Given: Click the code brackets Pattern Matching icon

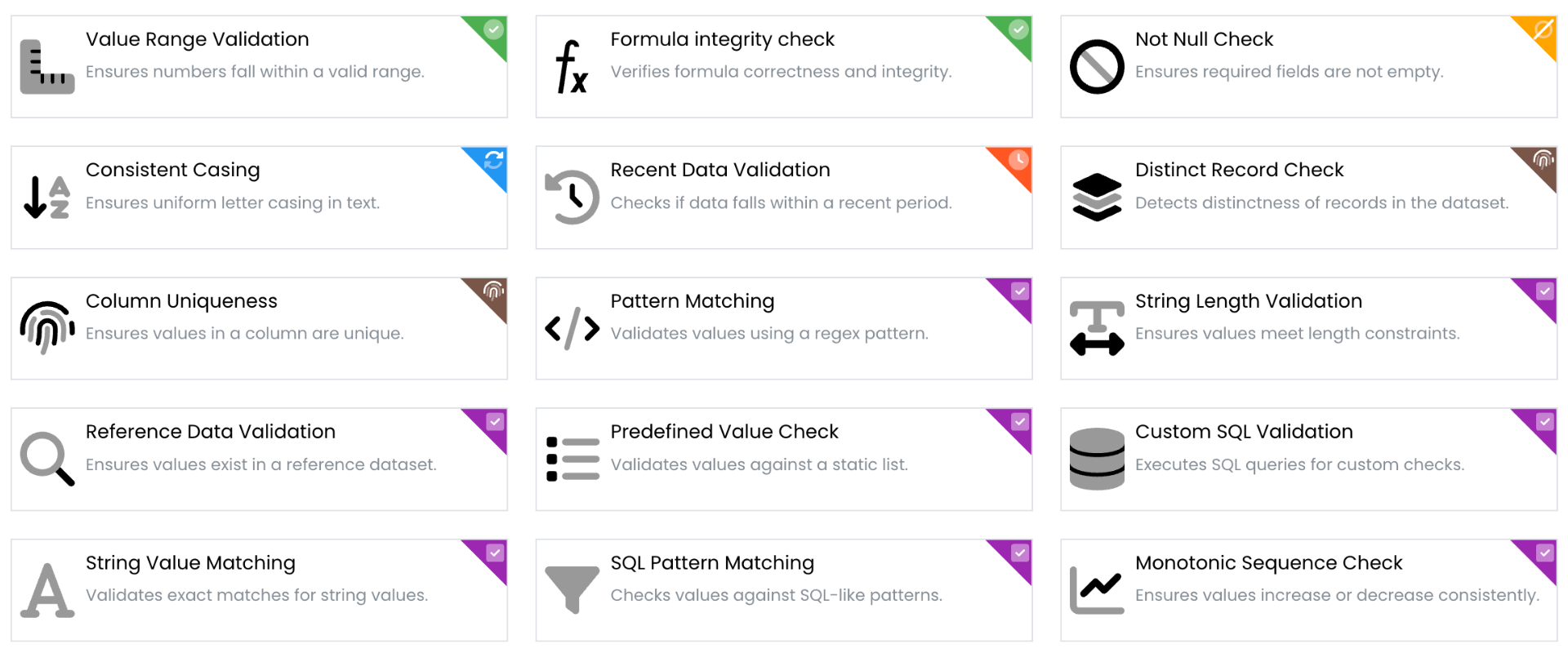Looking at the screenshot, I should pyautogui.click(x=572, y=328).
